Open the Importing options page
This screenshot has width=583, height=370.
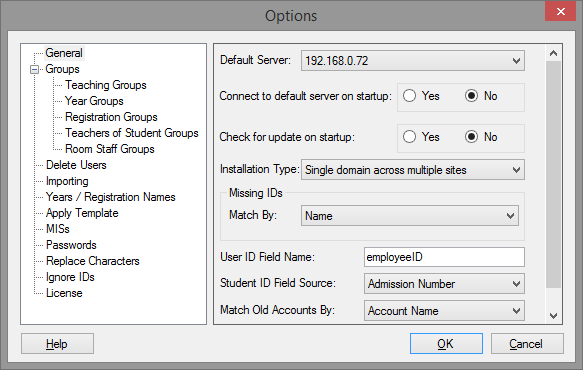pyautogui.click(x=67, y=181)
